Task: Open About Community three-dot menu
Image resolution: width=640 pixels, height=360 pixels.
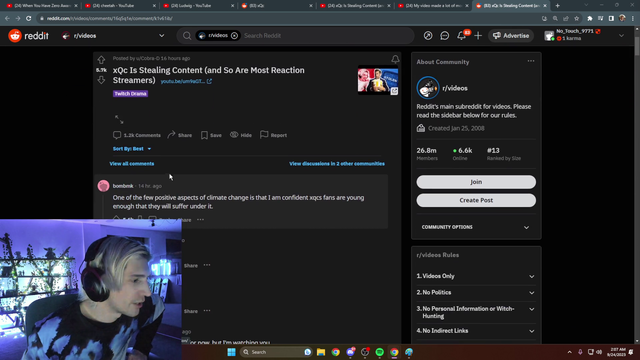Action: pyautogui.click(x=531, y=61)
